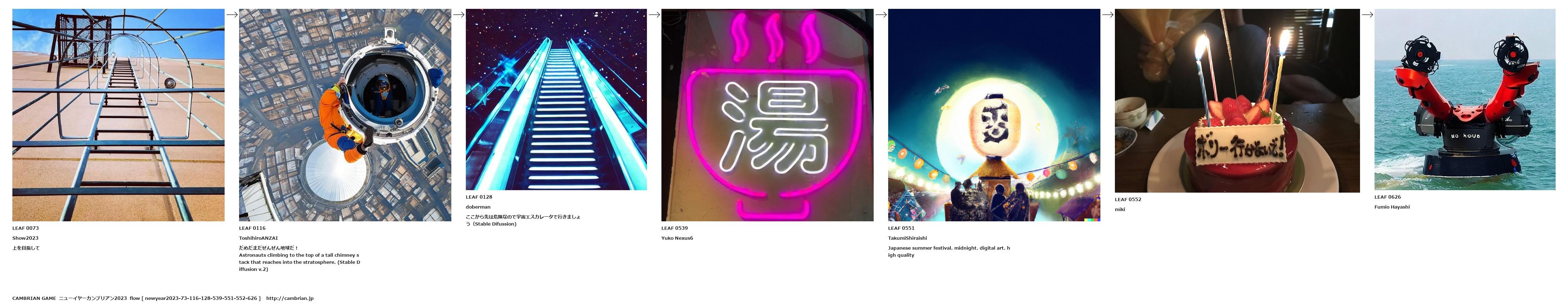
Task: Click the author name Fumio Hayashi
Action: coord(1392,207)
